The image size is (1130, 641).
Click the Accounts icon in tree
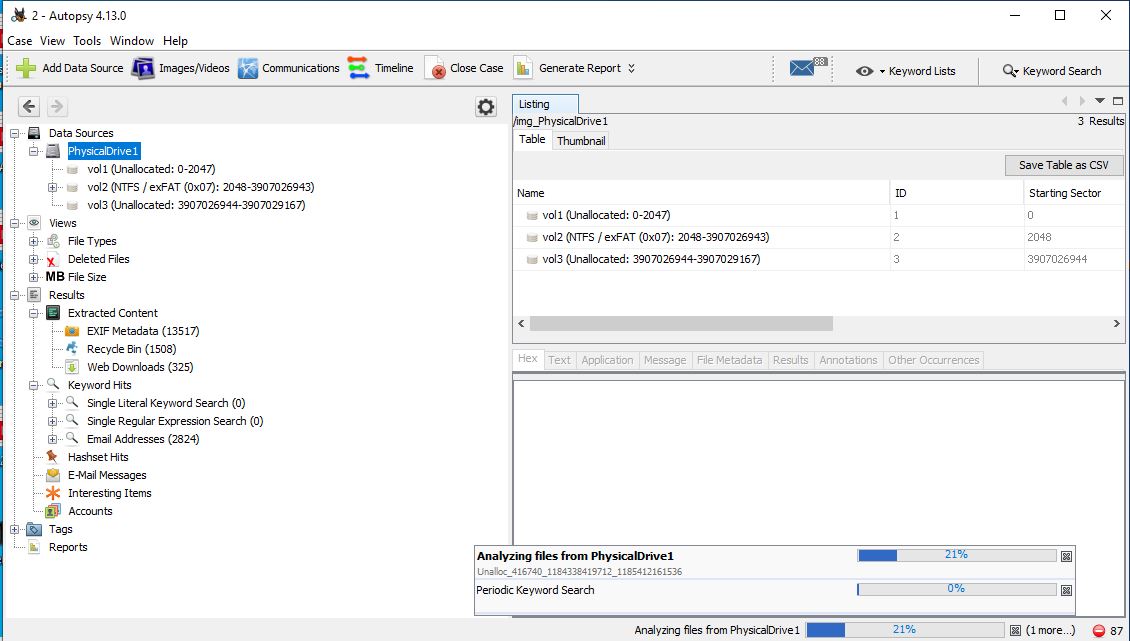53,511
